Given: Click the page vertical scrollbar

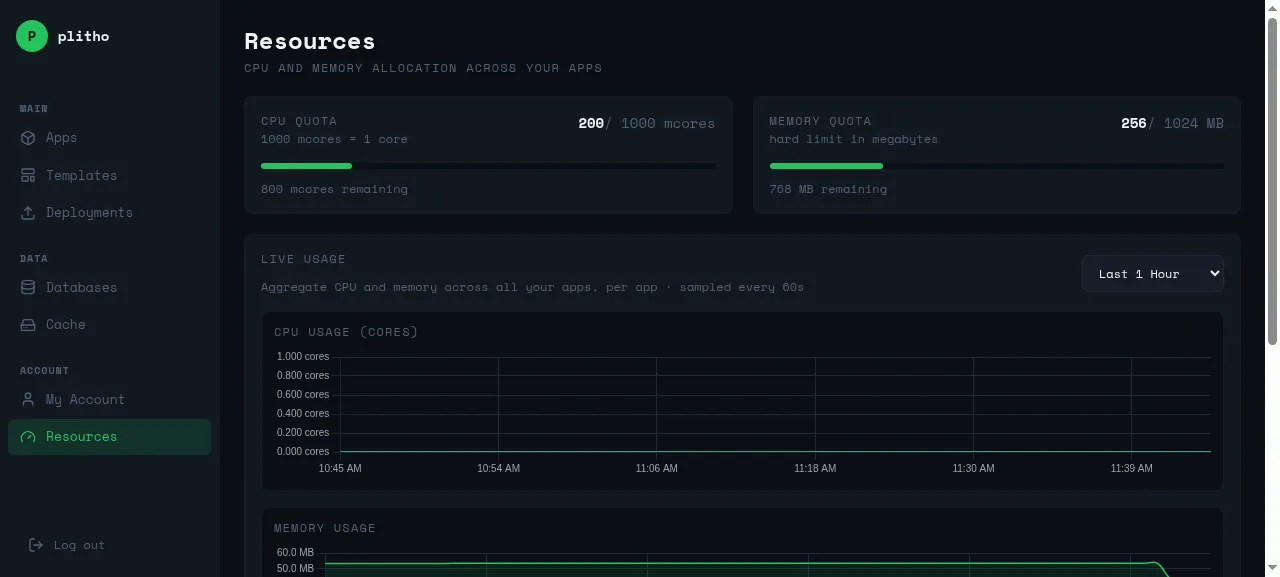Looking at the screenshot, I should 1272,180.
